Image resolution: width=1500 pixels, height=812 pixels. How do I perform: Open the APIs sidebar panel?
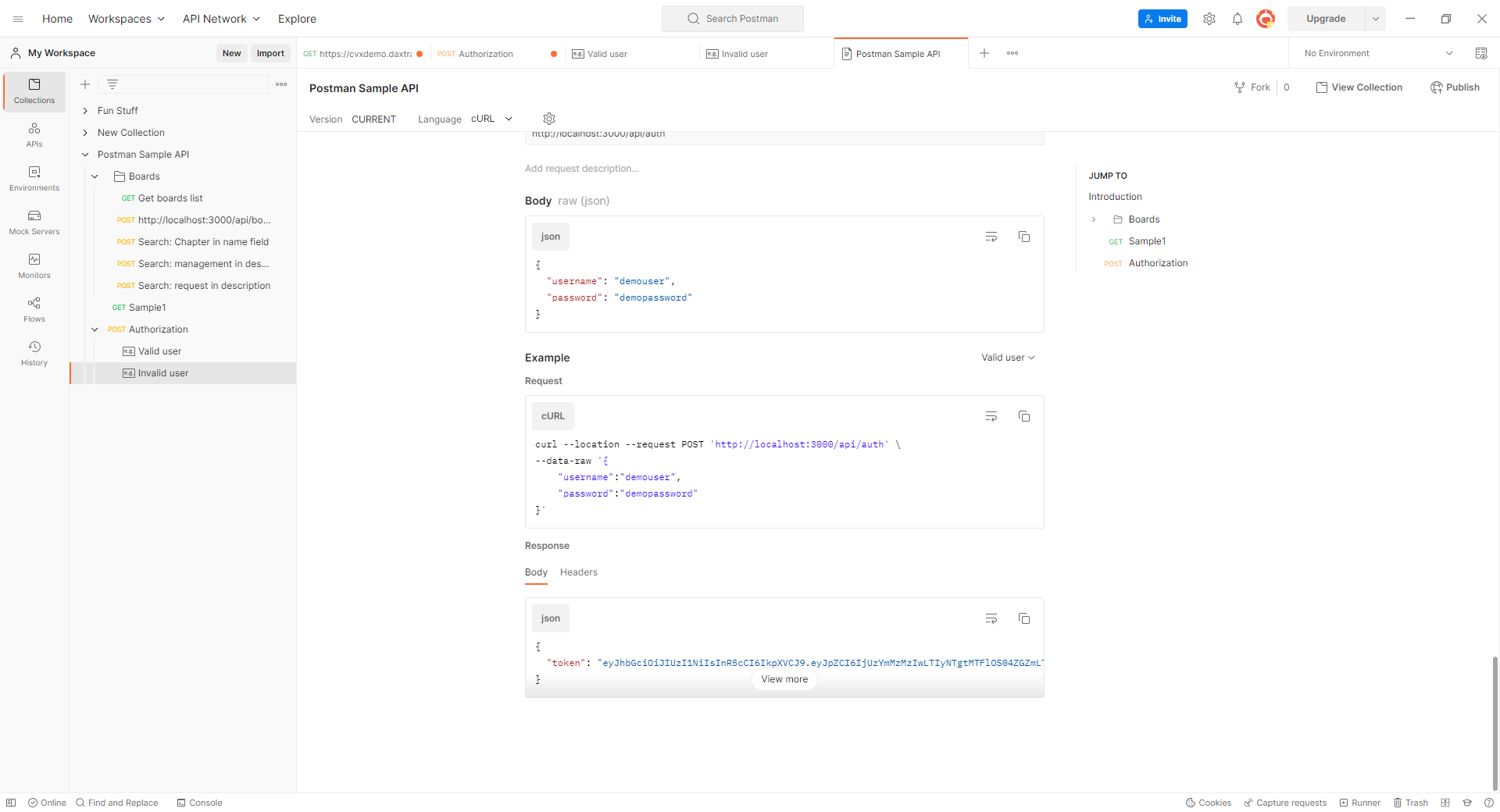(34, 135)
